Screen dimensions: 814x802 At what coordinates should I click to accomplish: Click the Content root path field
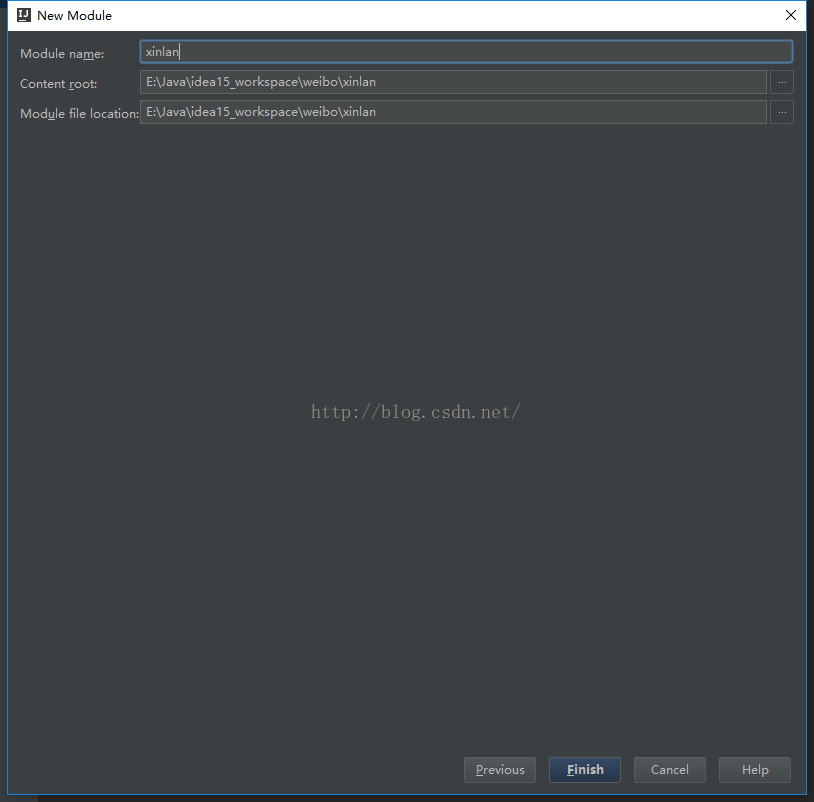pos(453,82)
